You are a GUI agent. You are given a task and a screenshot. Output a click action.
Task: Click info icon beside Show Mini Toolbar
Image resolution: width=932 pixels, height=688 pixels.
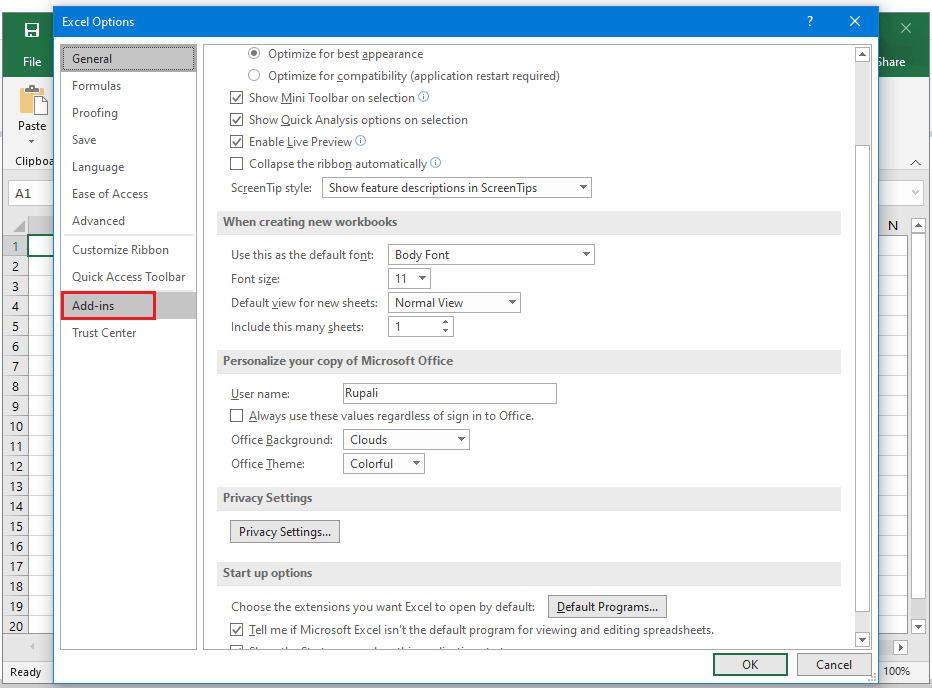point(423,97)
